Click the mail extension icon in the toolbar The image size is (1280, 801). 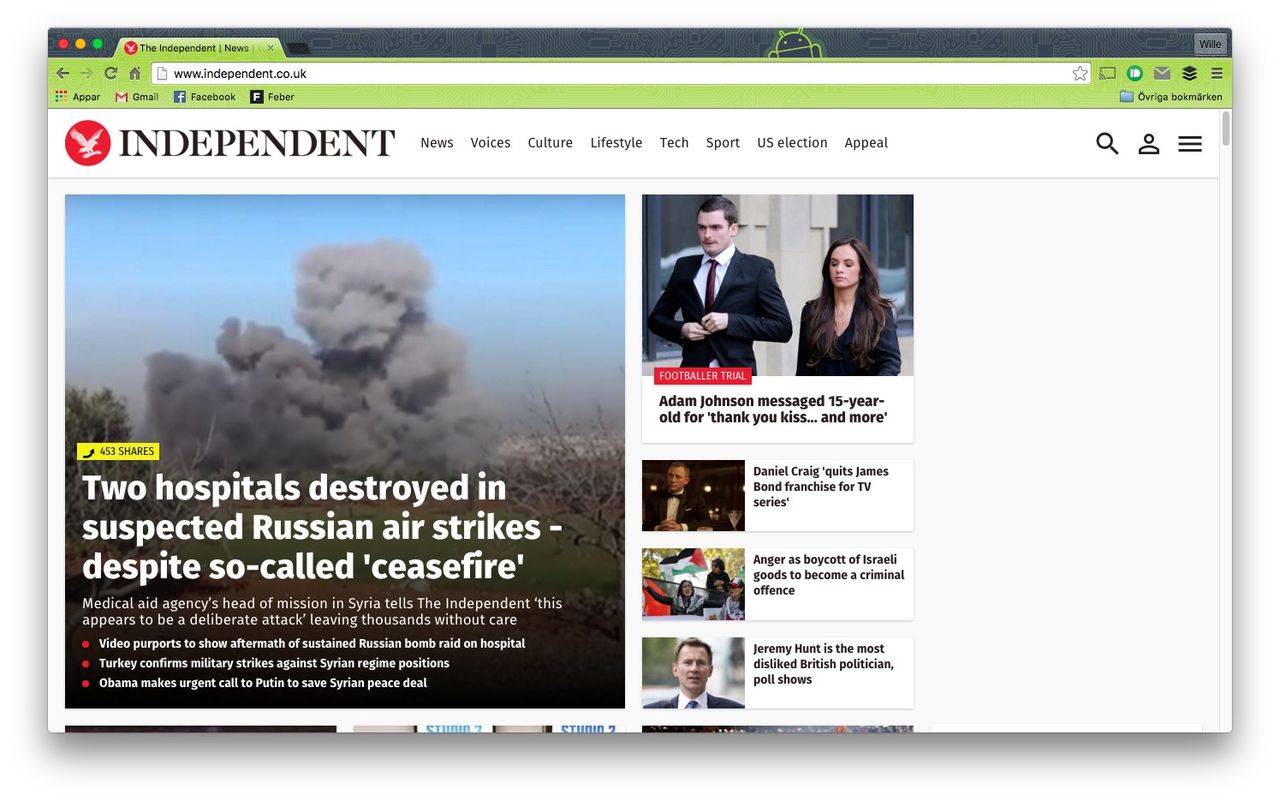coord(1161,73)
